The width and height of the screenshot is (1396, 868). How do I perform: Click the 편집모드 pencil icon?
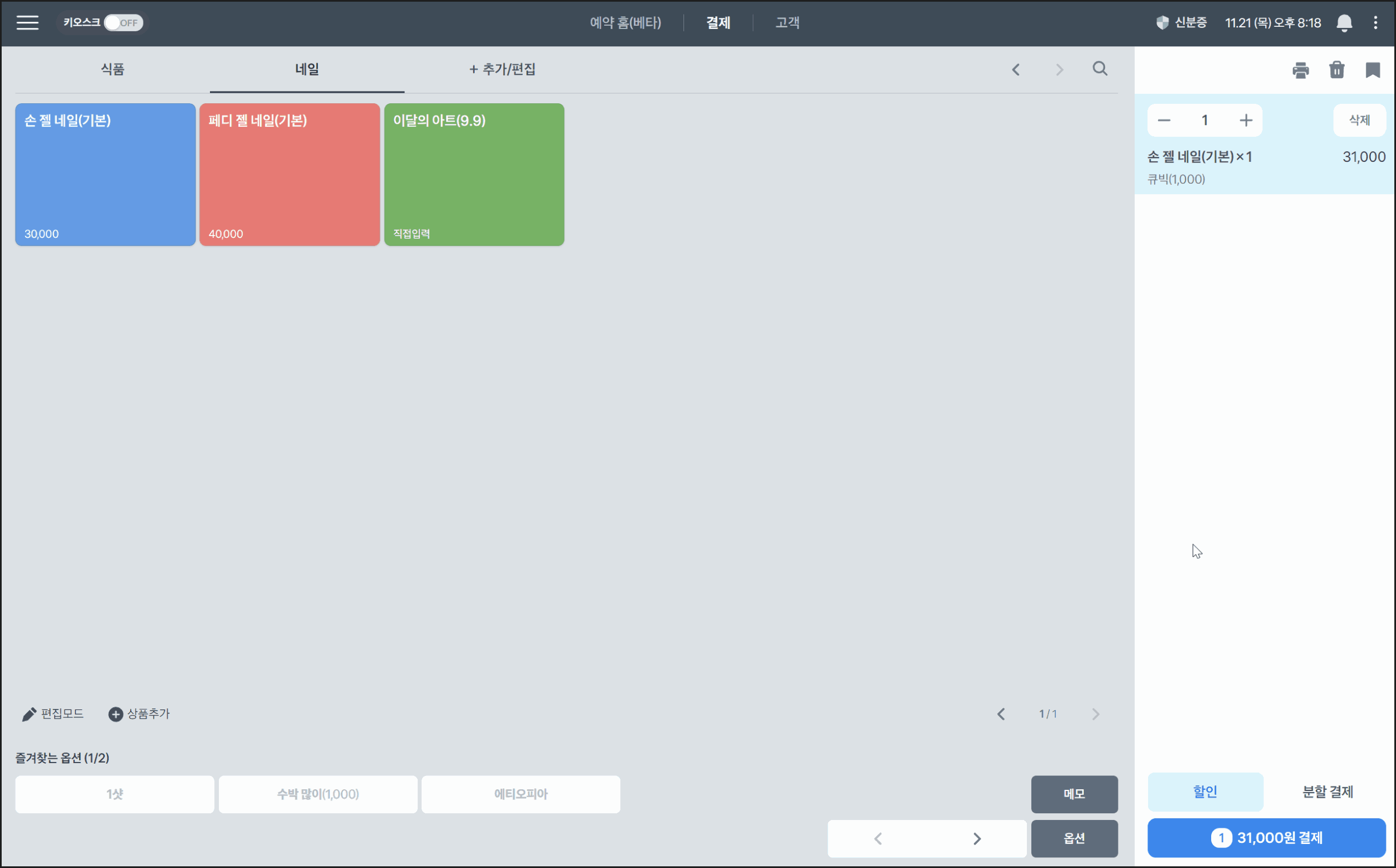point(28,713)
